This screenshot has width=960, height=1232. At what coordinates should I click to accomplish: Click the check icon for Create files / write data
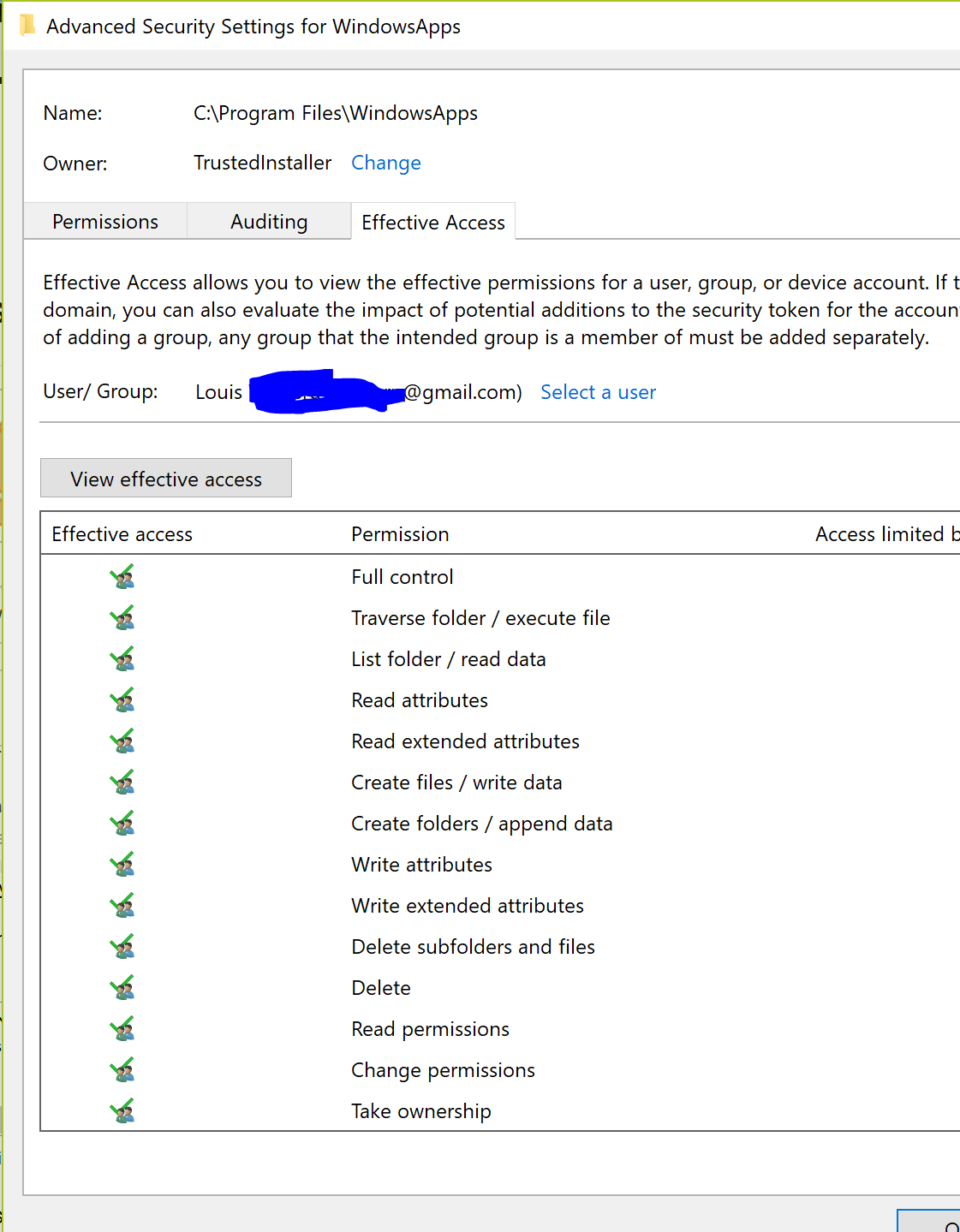[122, 783]
